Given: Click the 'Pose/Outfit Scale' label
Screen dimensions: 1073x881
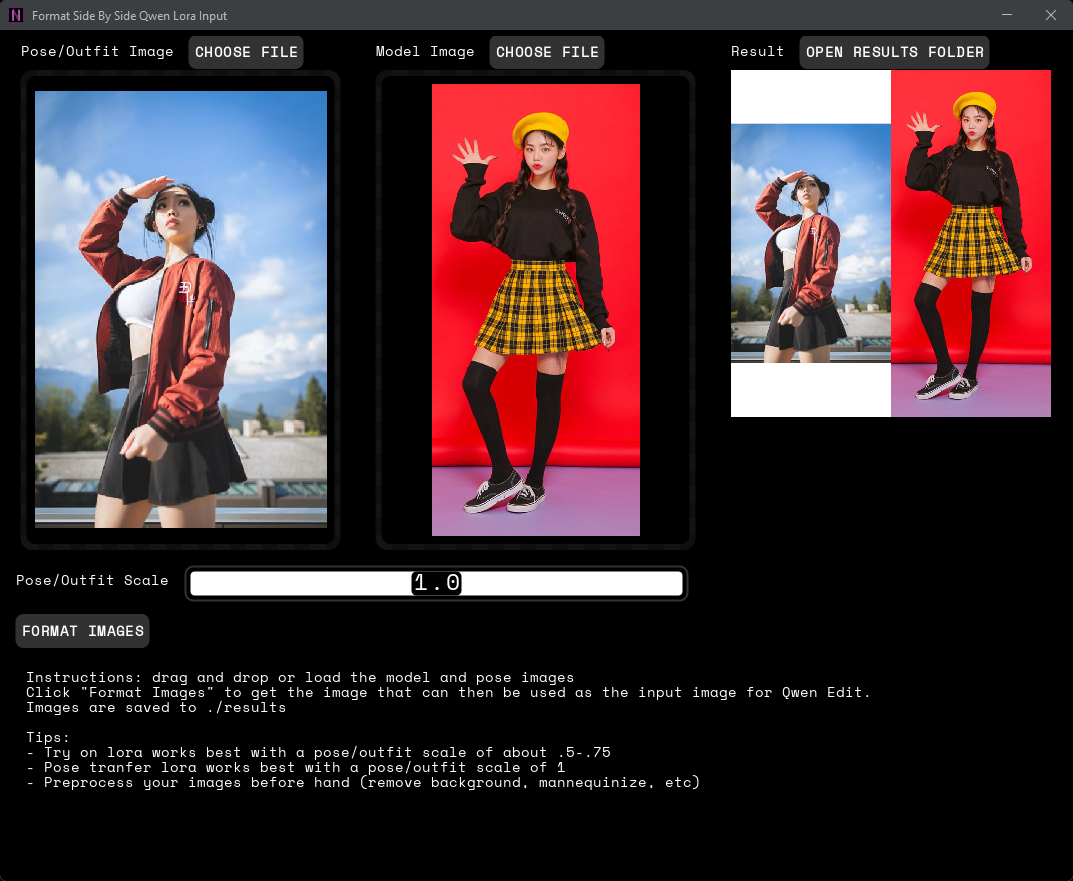Looking at the screenshot, I should pos(92,580).
